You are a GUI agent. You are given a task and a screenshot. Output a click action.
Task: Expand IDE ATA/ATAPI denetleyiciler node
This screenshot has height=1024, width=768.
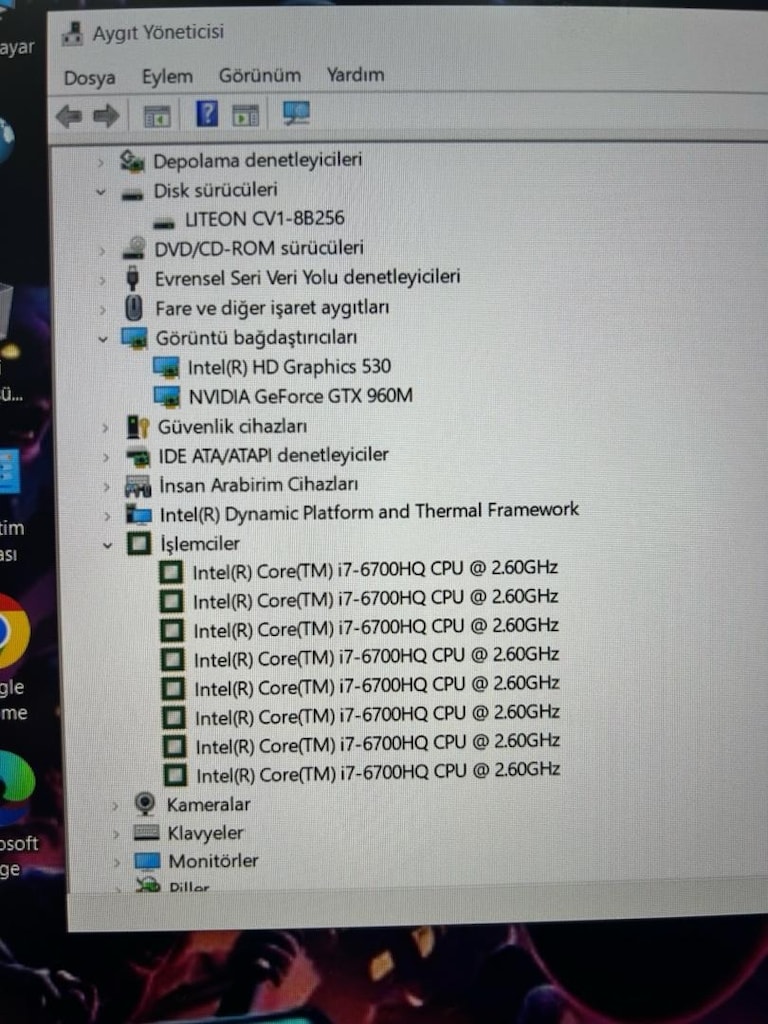(106, 457)
